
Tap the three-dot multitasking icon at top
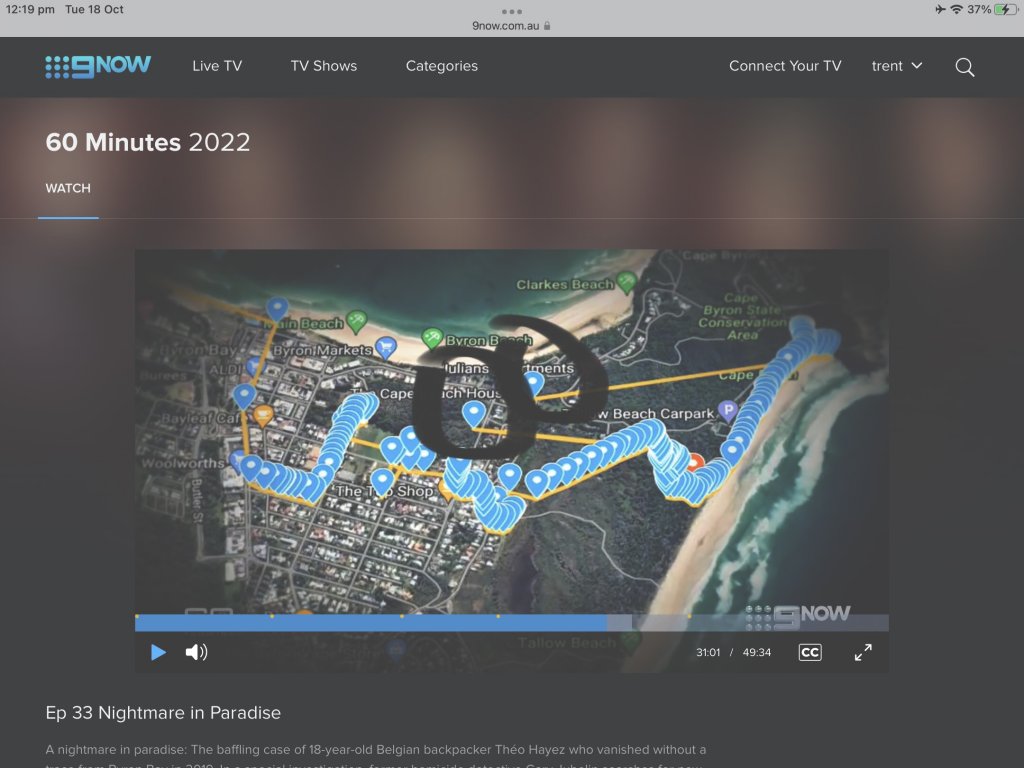(512, 11)
